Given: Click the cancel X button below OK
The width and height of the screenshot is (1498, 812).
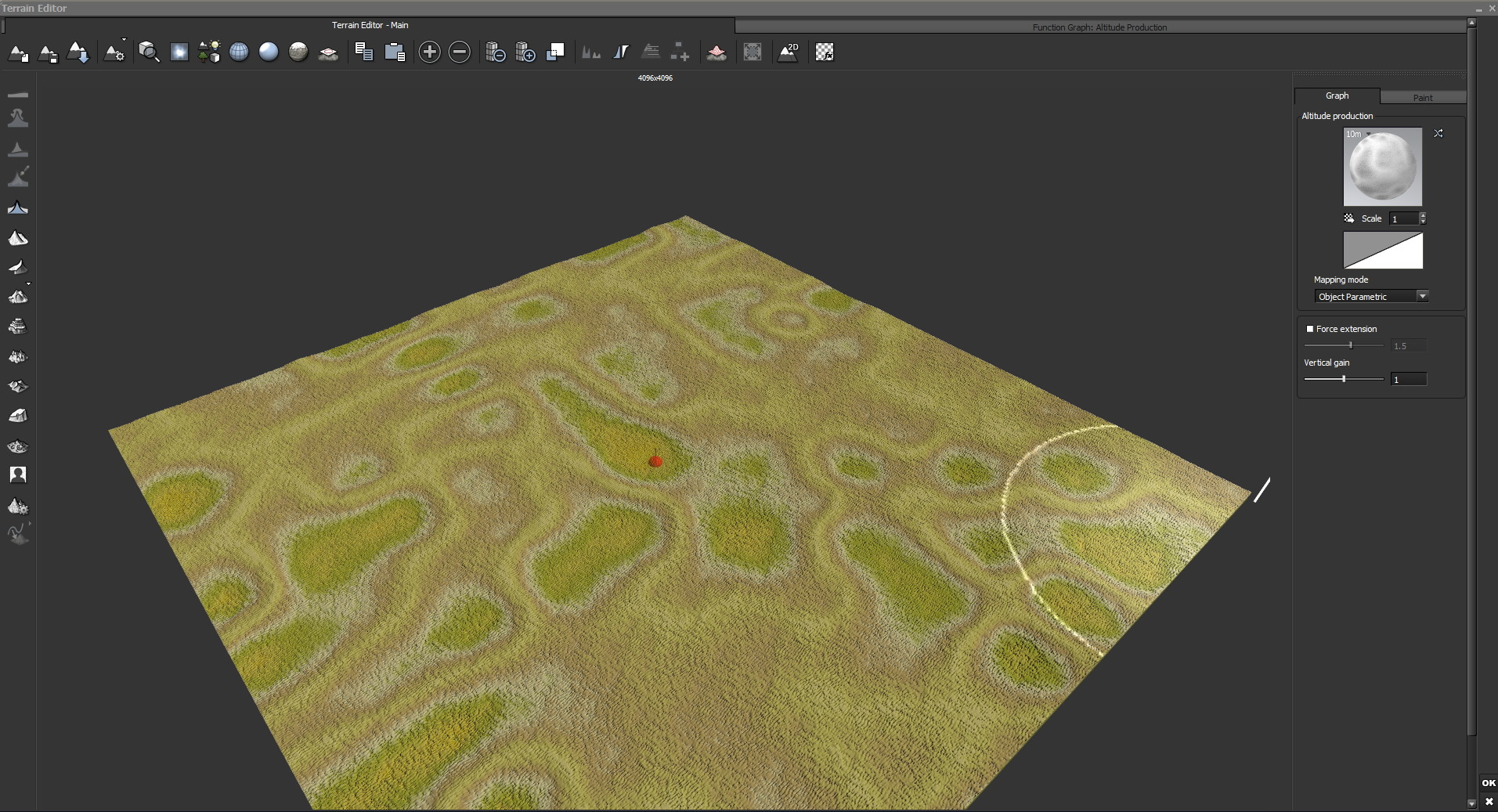Looking at the screenshot, I should pos(1489,801).
